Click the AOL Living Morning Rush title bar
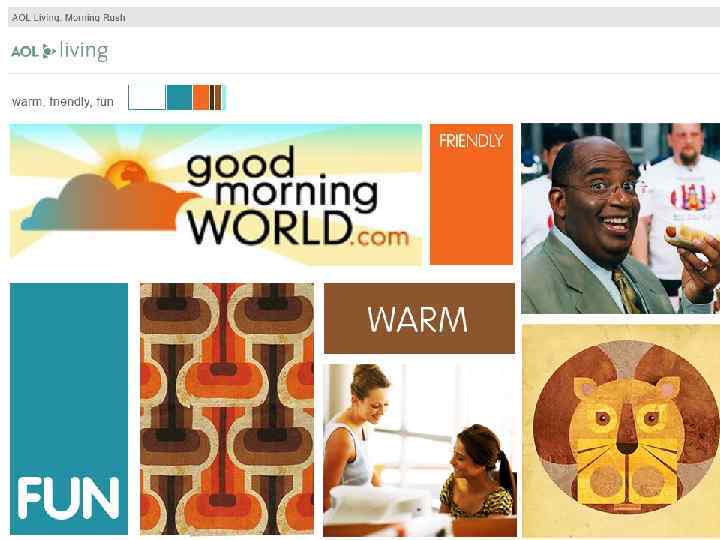Viewport: 720px width, 540px height. point(364,17)
